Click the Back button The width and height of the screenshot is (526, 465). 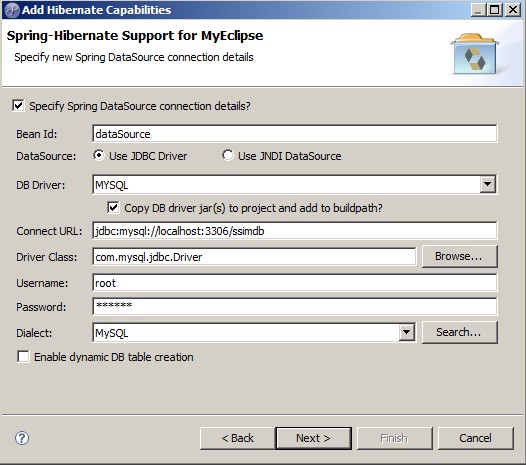pos(238,438)
